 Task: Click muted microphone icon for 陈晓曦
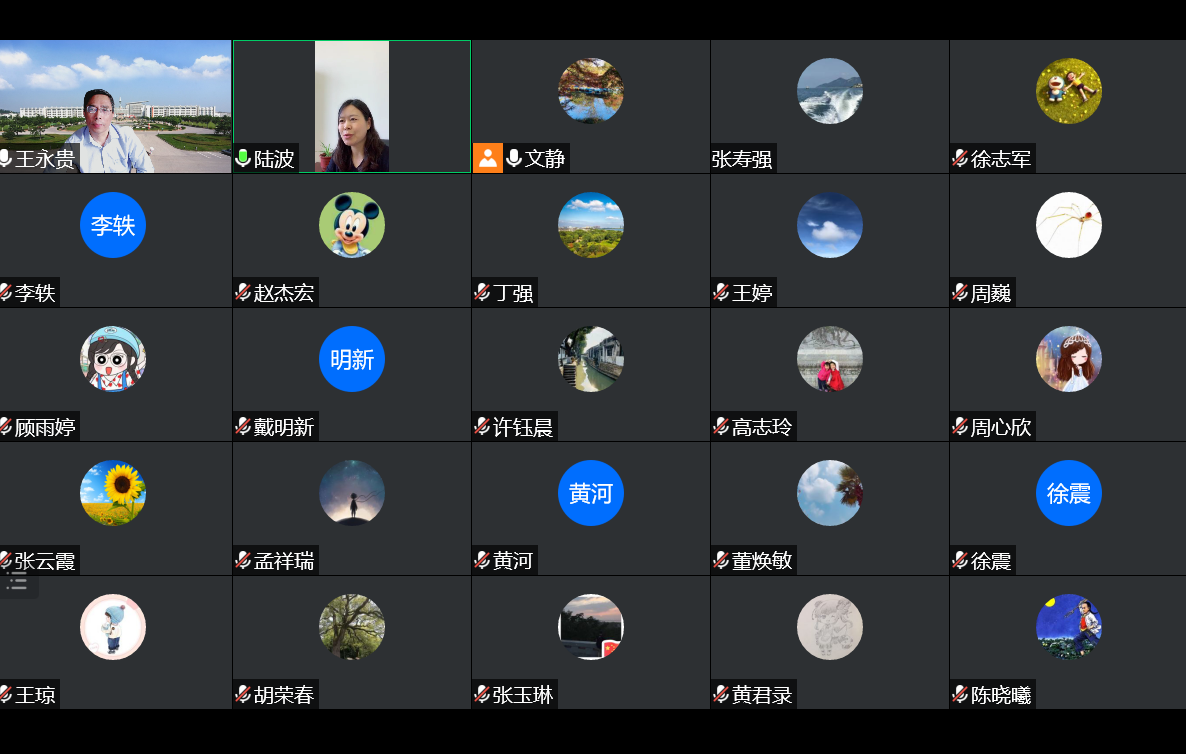point(960,693)
